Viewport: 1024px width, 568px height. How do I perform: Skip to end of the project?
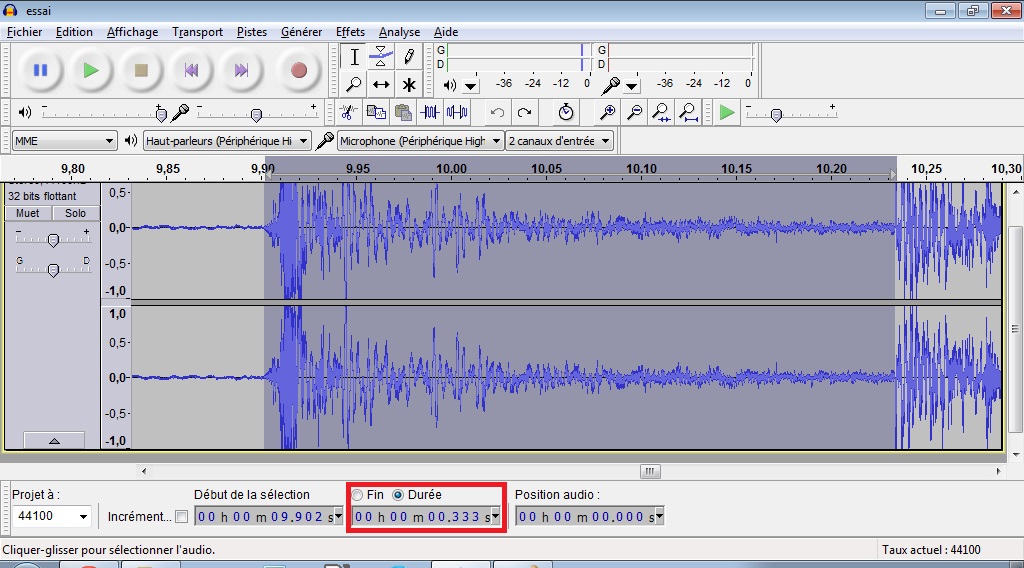[x=242, y=70]
